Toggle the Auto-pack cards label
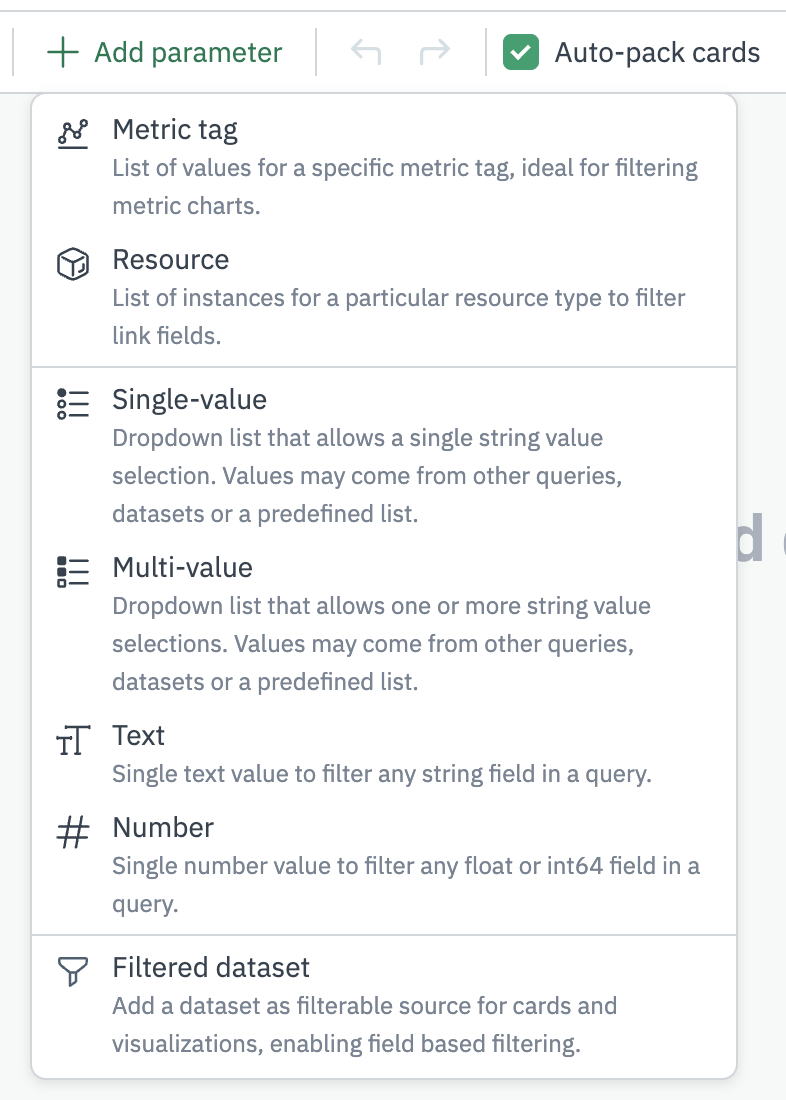The width and height of the screenshot is (786, 1100). (657, 52)
